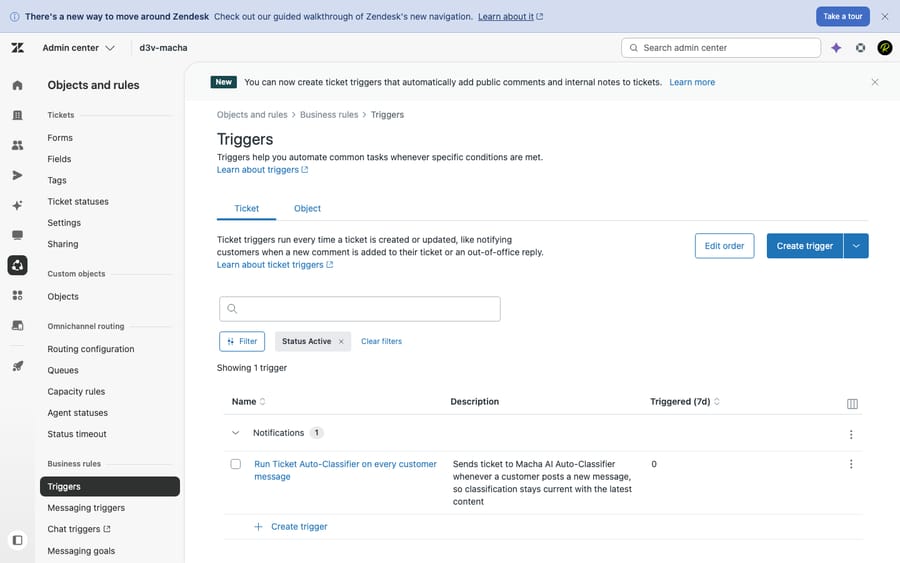Switch to the Object tab
The image size is (900, 563).
pyautogui.click(x=307, y=208)
